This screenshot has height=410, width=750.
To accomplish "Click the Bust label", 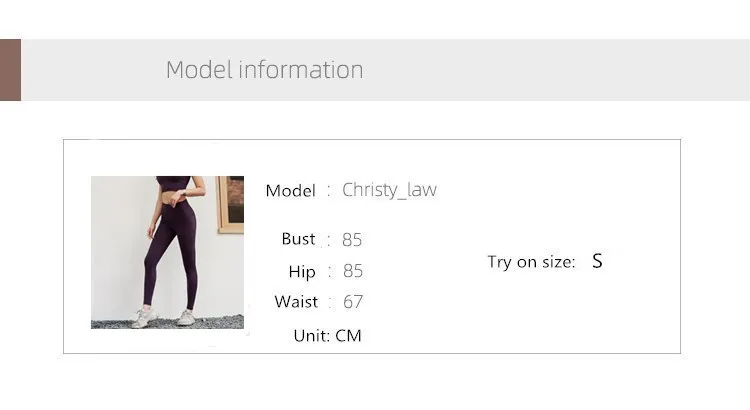I will [x=298, y=239].
